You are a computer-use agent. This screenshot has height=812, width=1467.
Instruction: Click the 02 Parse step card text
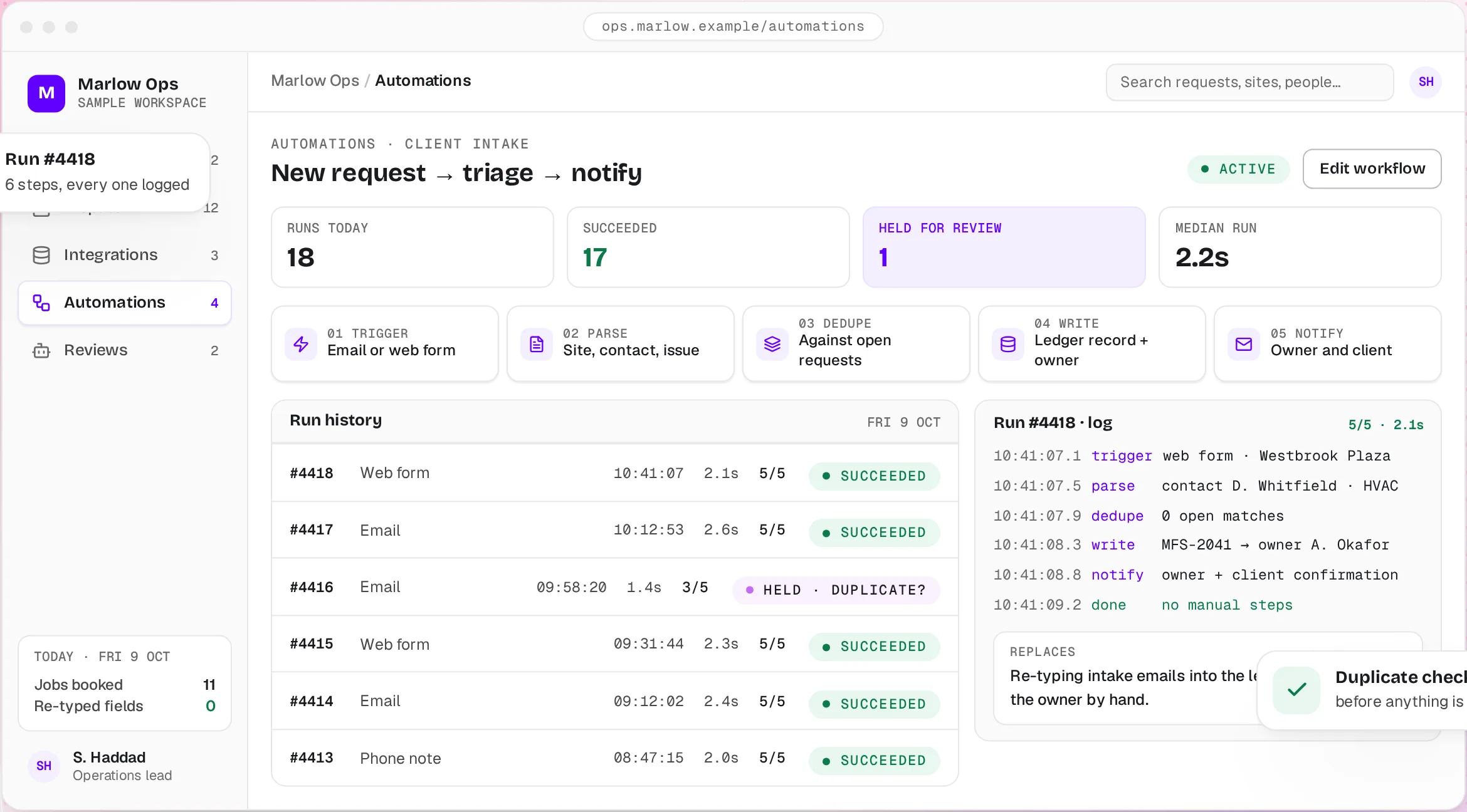(x=631, y=343)
